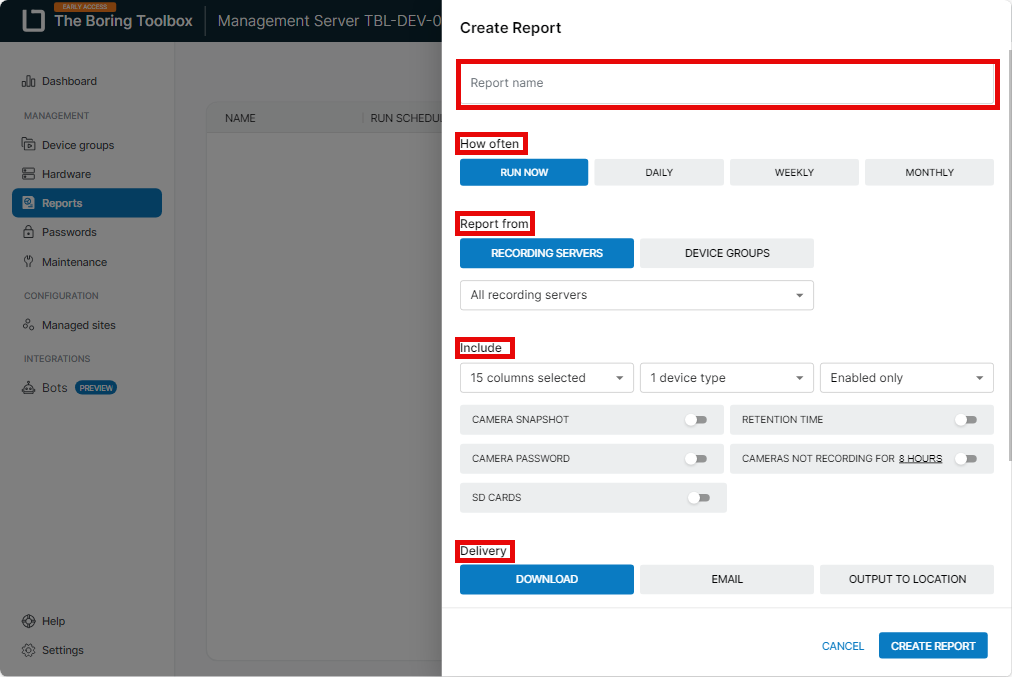1012x677 pixels.
Task: Toggle the SD Cards switch
Action: point(698,498)
